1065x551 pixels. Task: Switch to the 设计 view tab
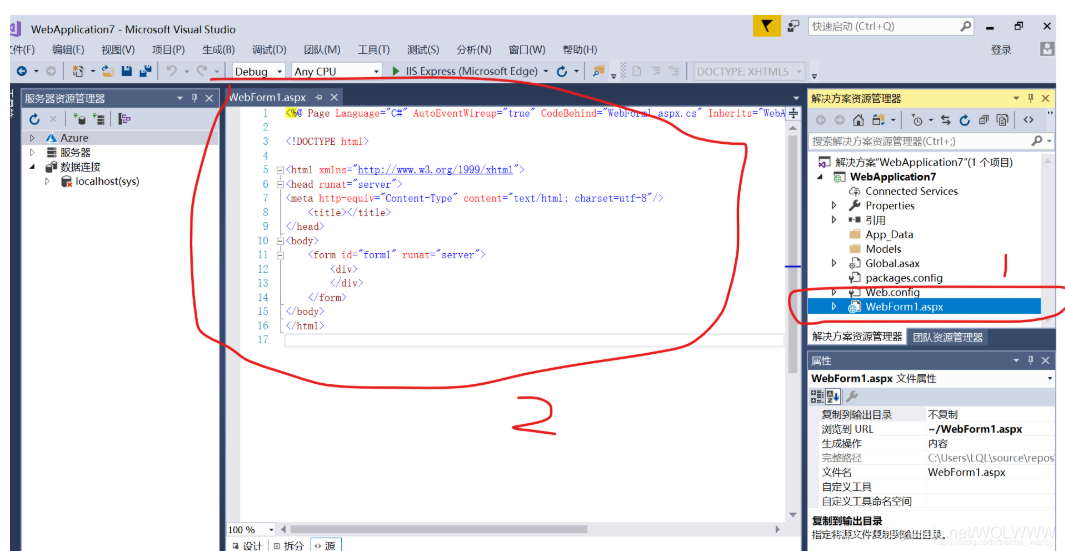(x=247, y=545)
